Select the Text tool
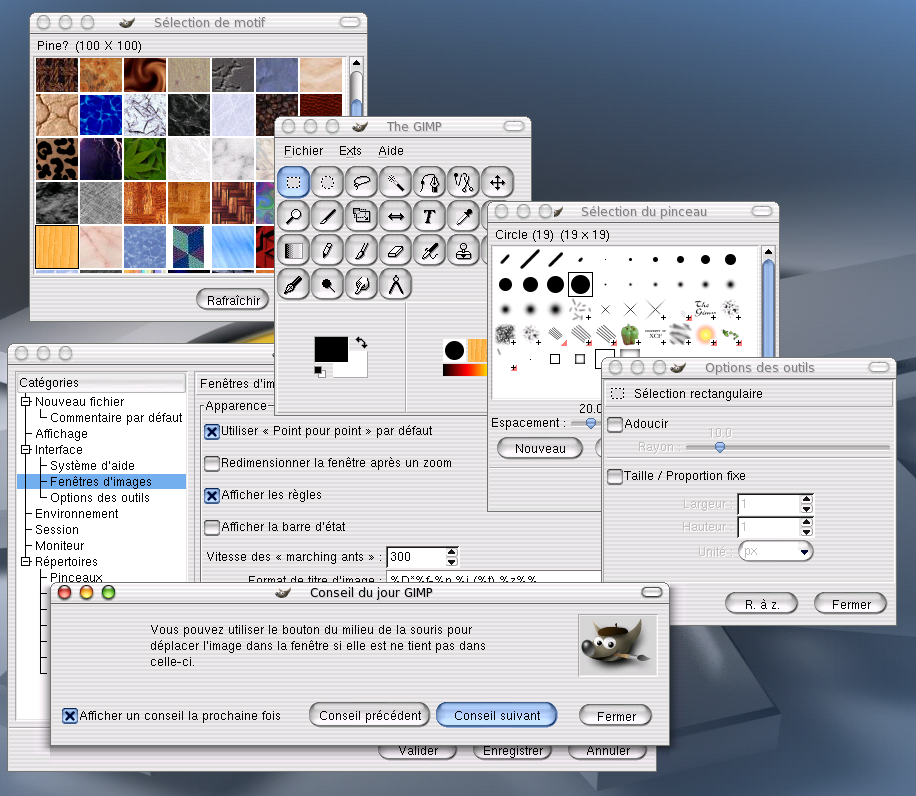 tap(429, 217)
